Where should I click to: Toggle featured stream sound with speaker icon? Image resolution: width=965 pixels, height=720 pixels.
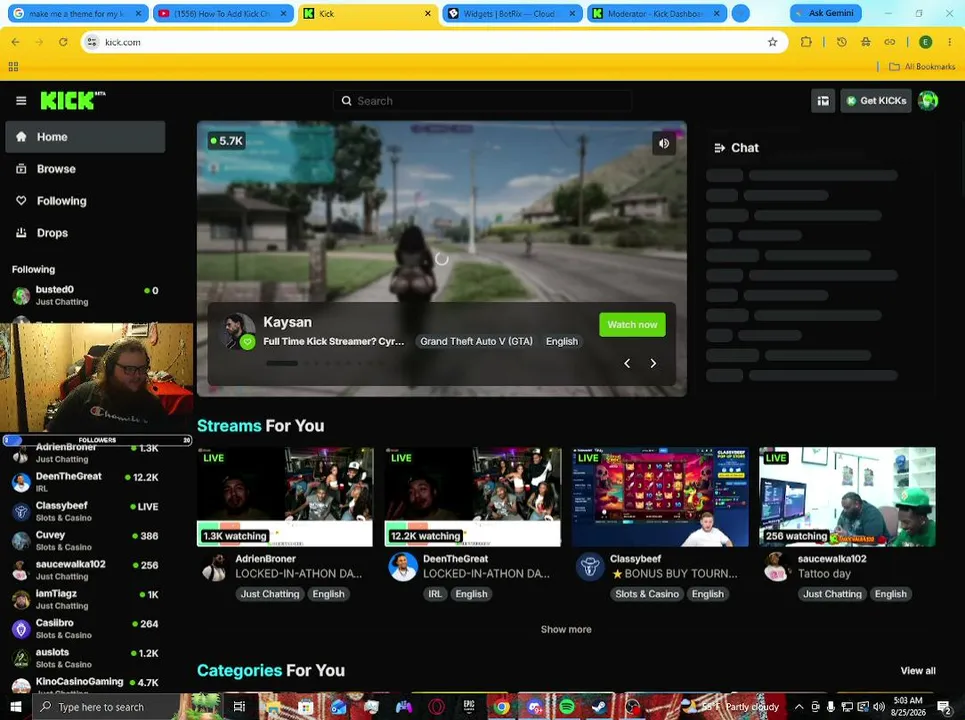[x=663, y=143]
